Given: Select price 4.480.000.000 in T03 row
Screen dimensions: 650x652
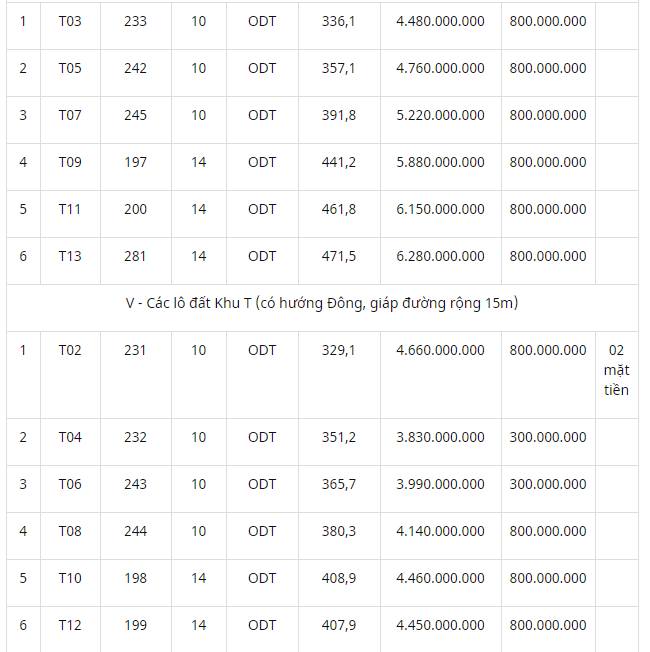Looking at the screenshot, I should coord(440,21).
